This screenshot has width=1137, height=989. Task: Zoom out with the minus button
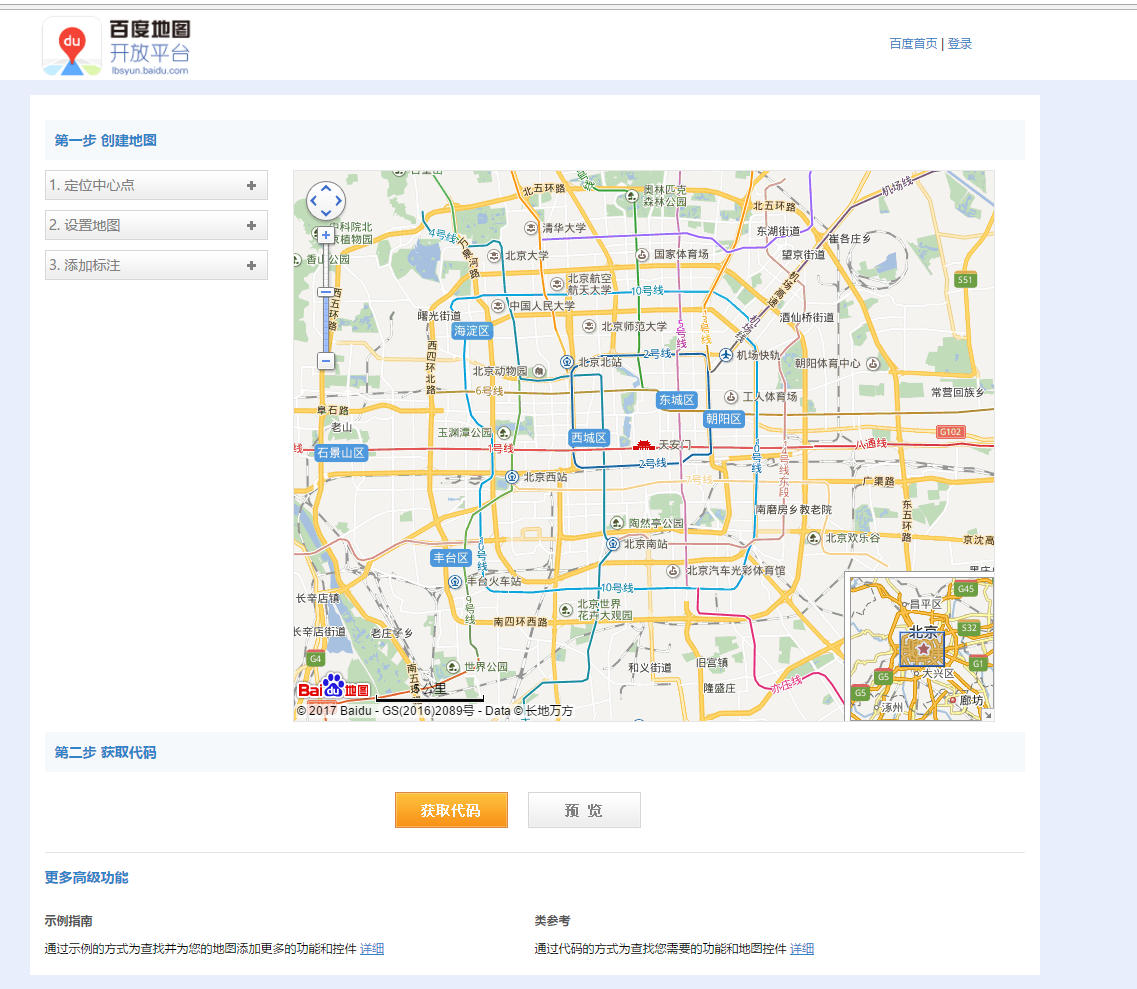coord(326,360)
